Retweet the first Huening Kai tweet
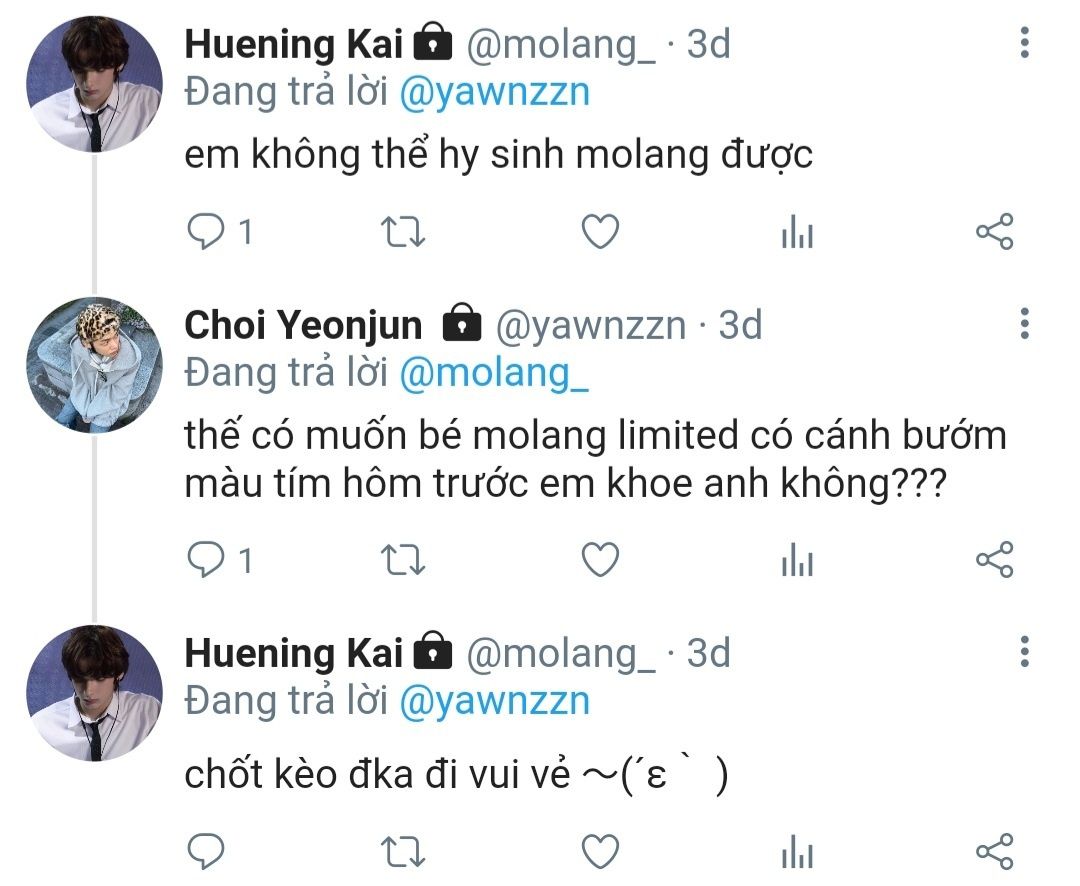The height and width of the screenshot is (886, 1080). click(x=405, y=233)
